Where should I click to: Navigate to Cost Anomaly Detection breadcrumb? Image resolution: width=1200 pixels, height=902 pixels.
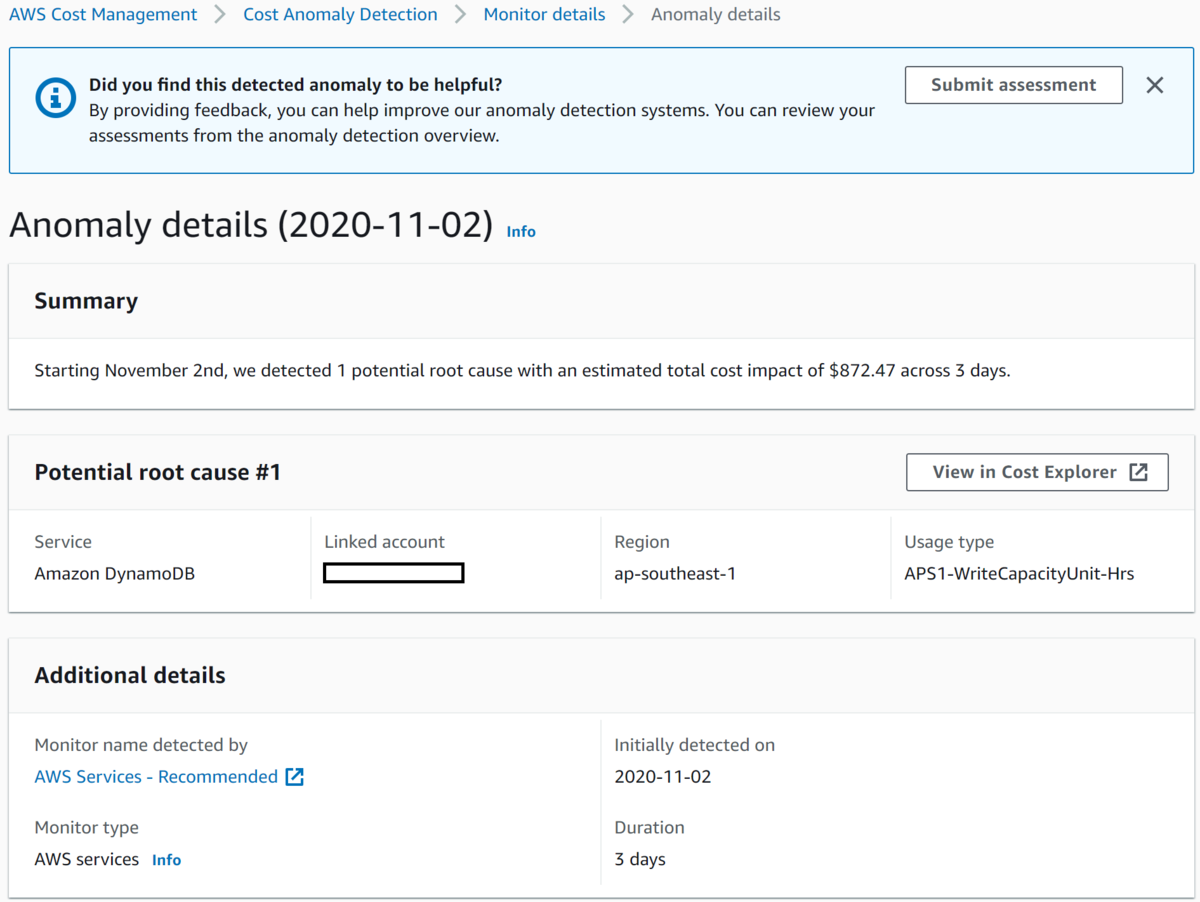point(340,15)
